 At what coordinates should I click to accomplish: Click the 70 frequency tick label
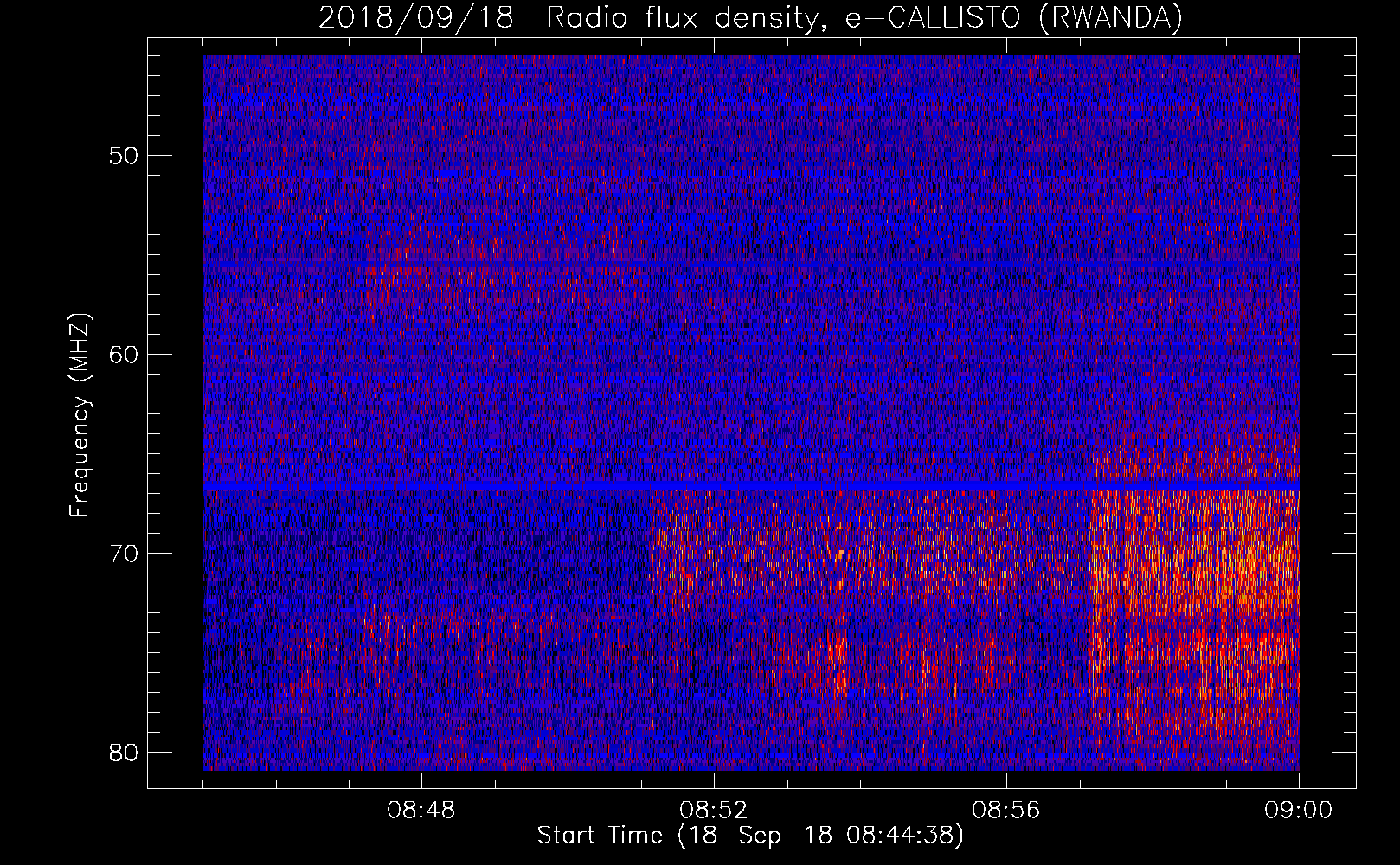point(125,554)
